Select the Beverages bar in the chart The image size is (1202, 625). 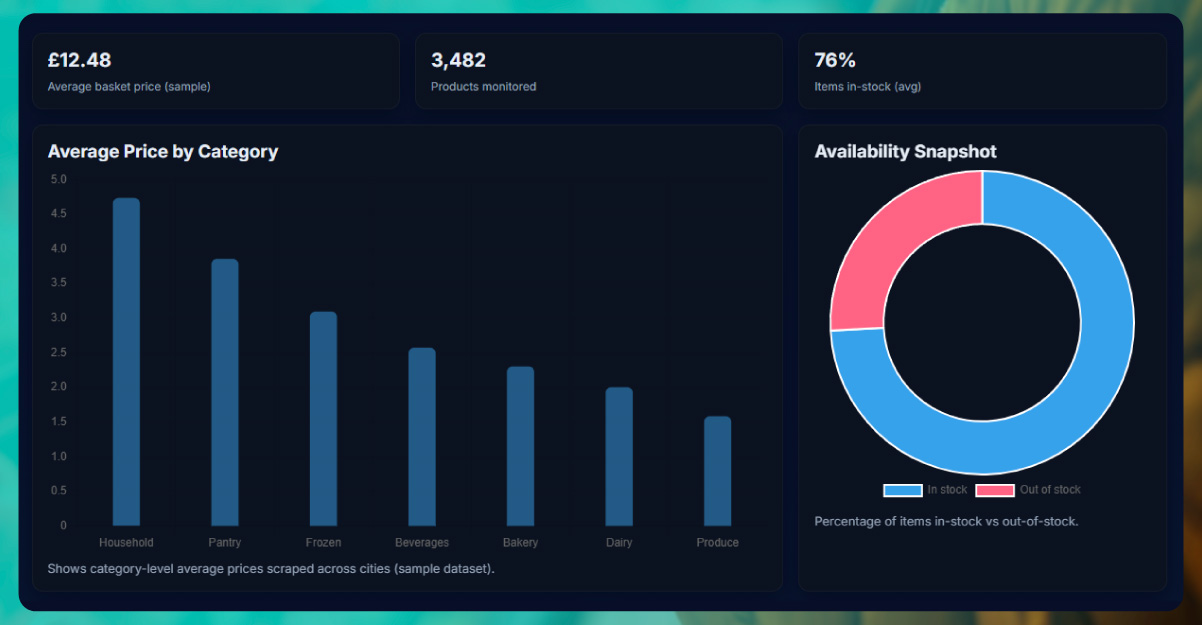(x=422, y=436)
